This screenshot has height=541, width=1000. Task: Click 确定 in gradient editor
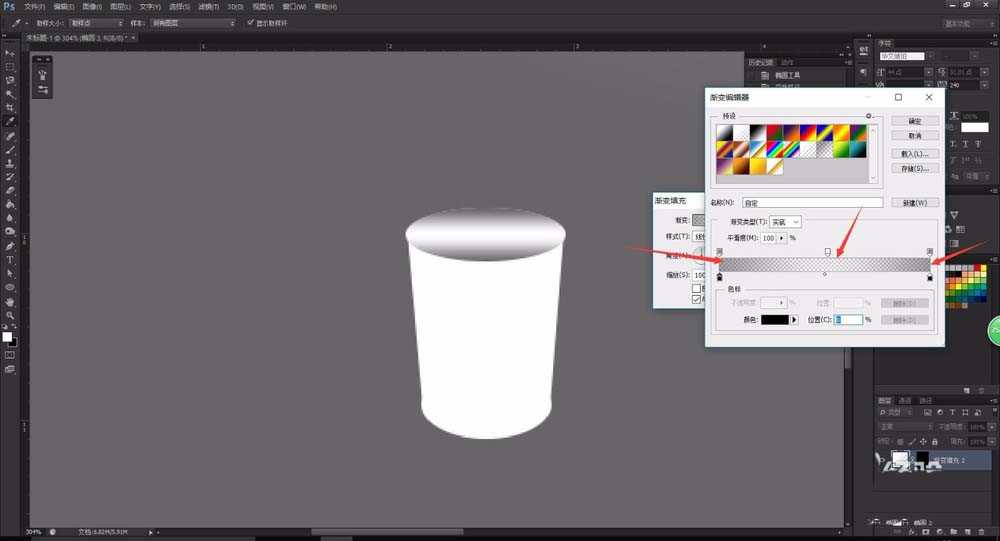pyautogui.click(x=915, y=120)
